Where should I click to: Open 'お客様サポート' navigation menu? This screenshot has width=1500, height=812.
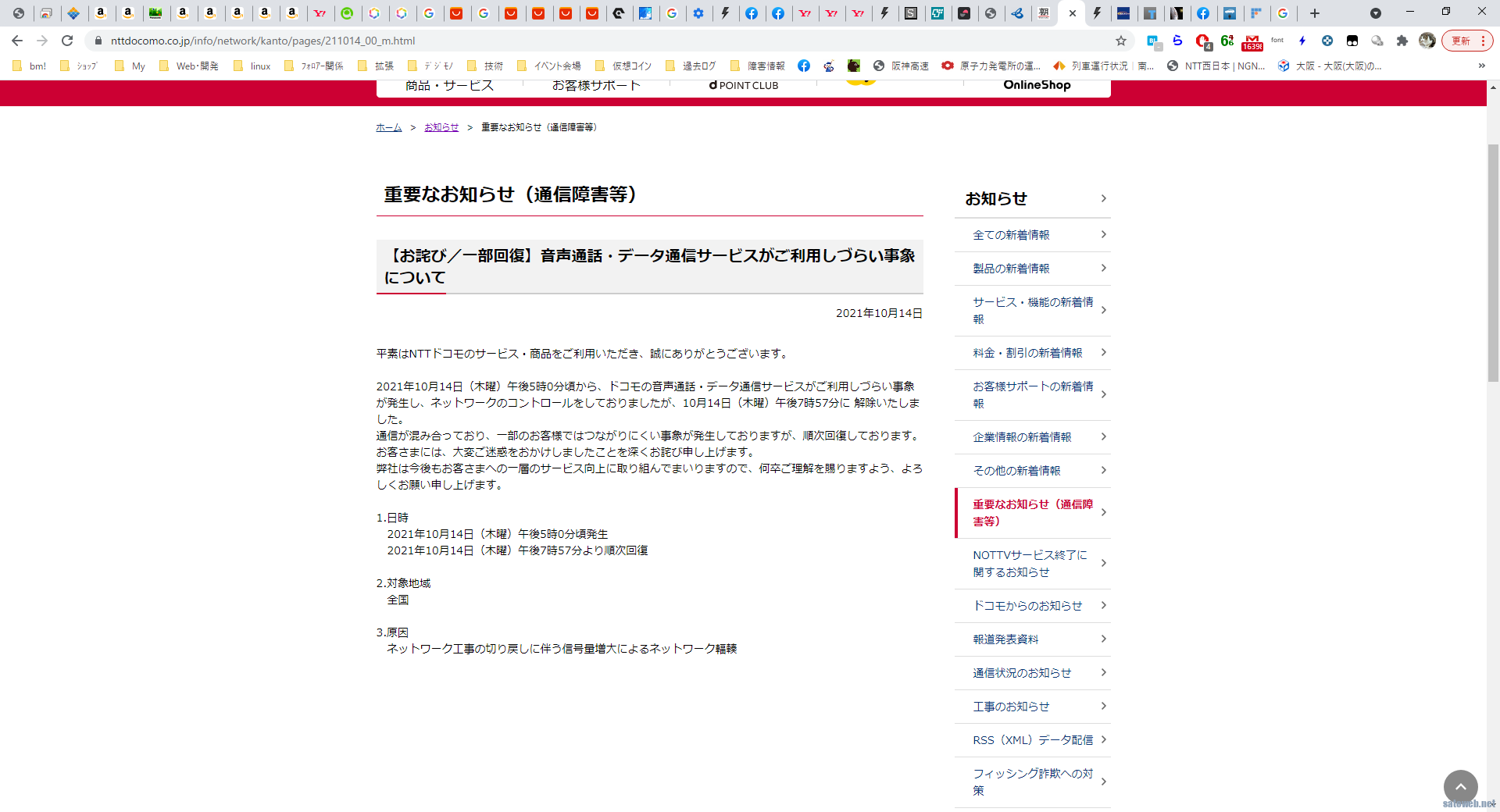pos(596,85)
